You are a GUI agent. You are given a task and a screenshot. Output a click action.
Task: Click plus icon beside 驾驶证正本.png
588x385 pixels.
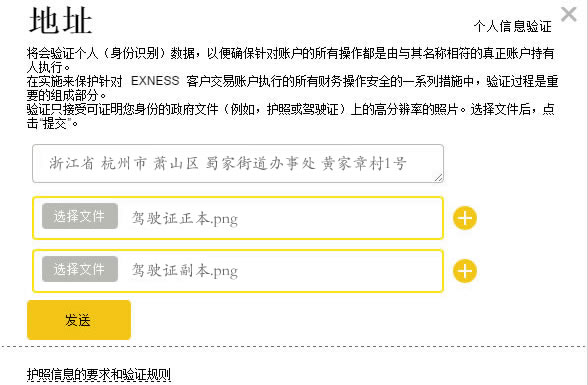[x=465, y=218]
